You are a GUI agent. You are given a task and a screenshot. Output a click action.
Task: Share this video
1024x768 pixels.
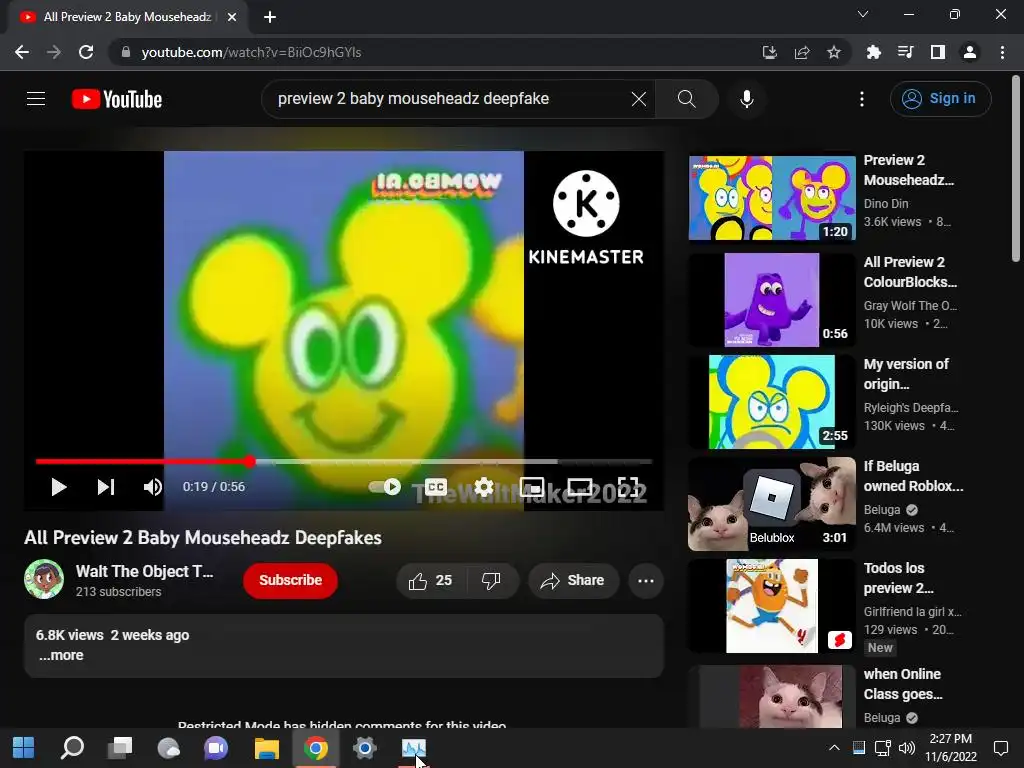click(573, 581)
